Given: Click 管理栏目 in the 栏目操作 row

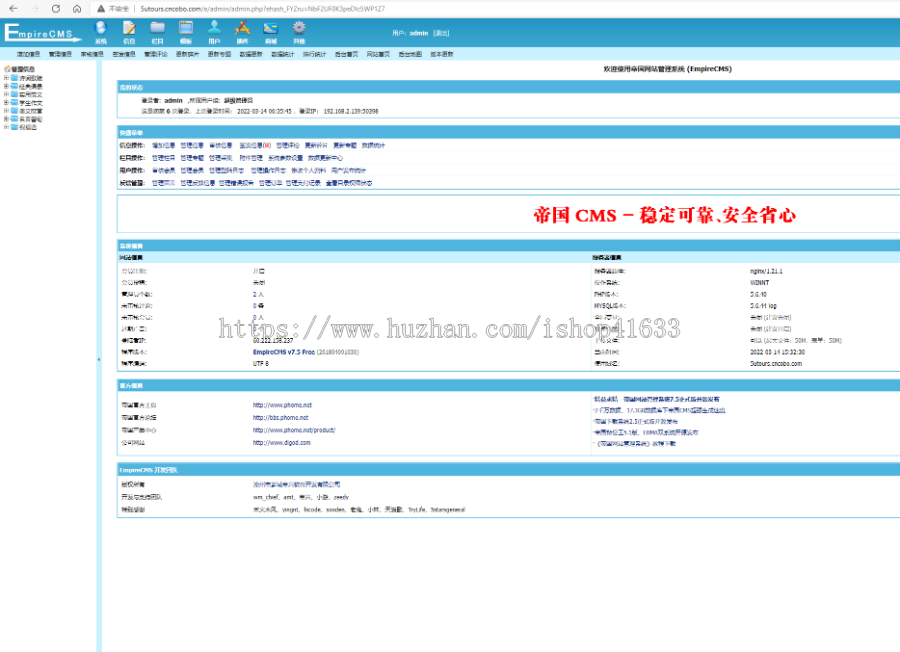Looking at the screenshot, I should [164, 158].
